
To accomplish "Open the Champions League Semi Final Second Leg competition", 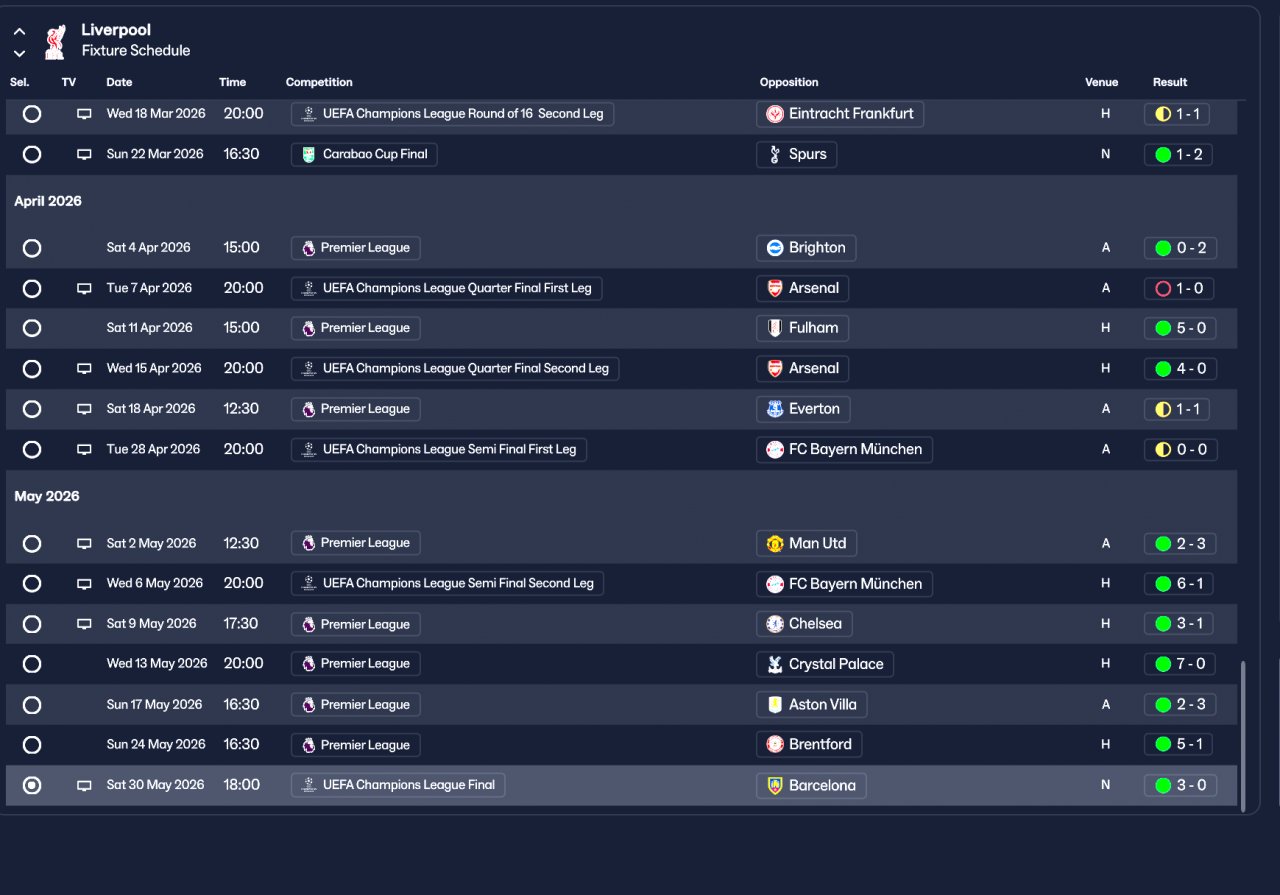I will pyautogui.click(x=447, y=583).
